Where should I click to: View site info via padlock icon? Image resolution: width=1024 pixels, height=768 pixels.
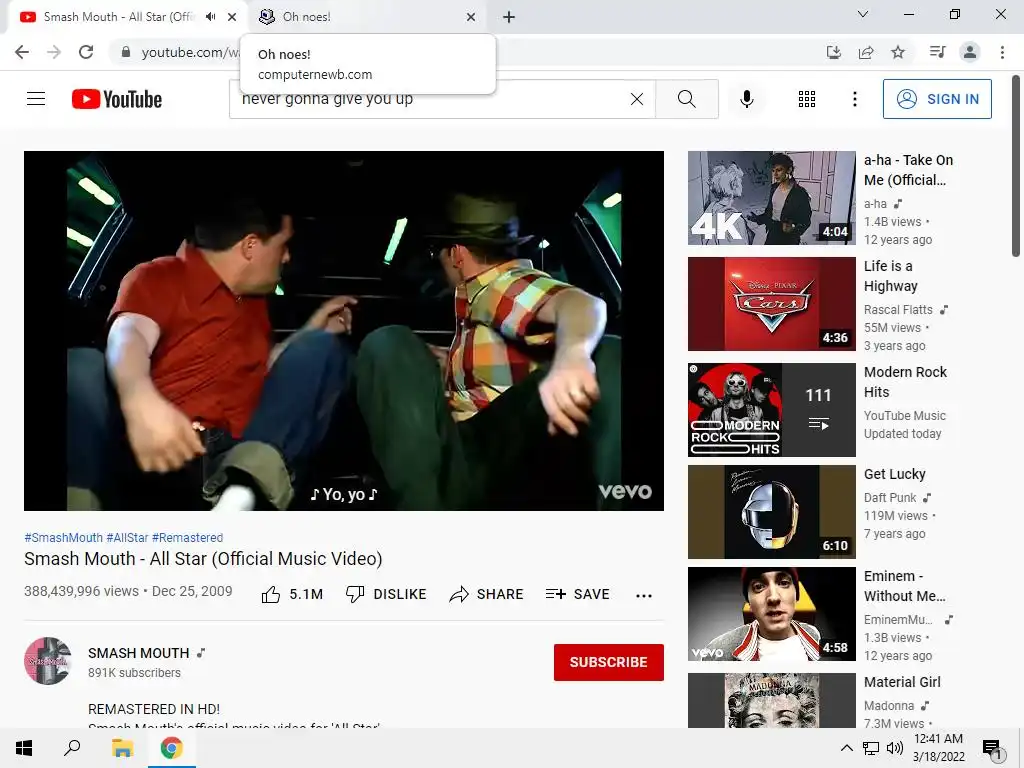(126, 52)
